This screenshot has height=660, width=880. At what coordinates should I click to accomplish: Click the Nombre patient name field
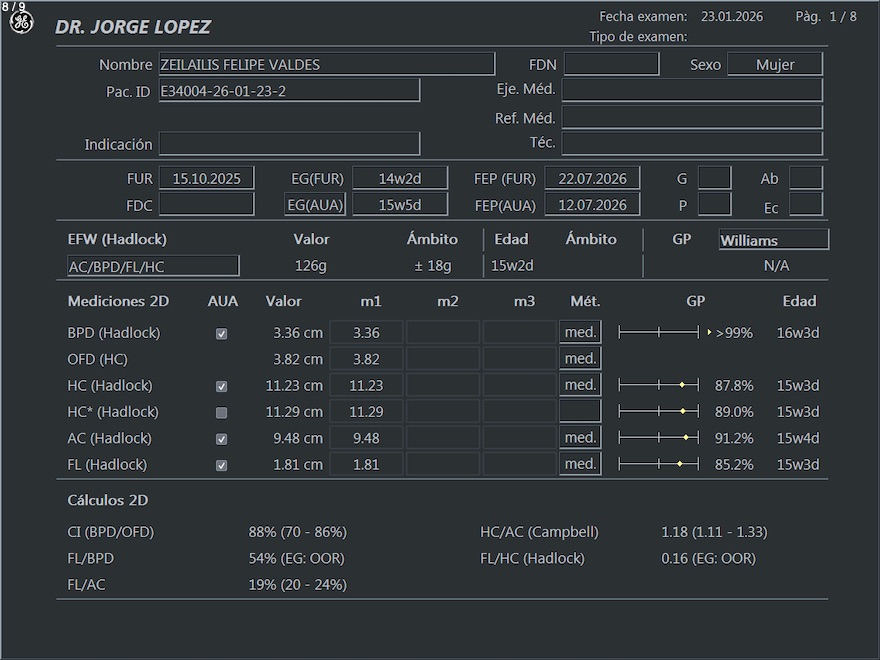point(326,65)
